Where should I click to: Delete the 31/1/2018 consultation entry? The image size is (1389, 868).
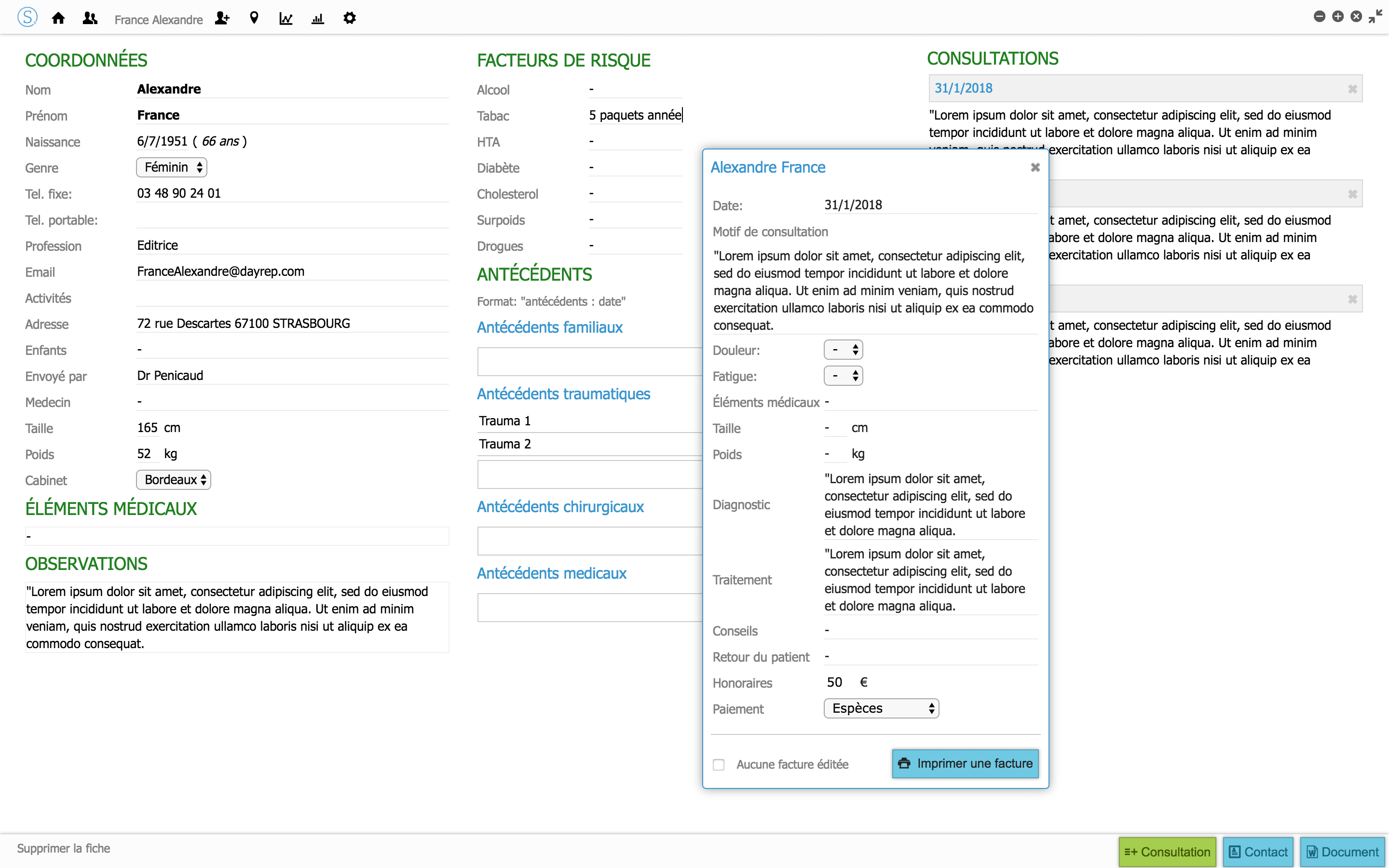1352,89
